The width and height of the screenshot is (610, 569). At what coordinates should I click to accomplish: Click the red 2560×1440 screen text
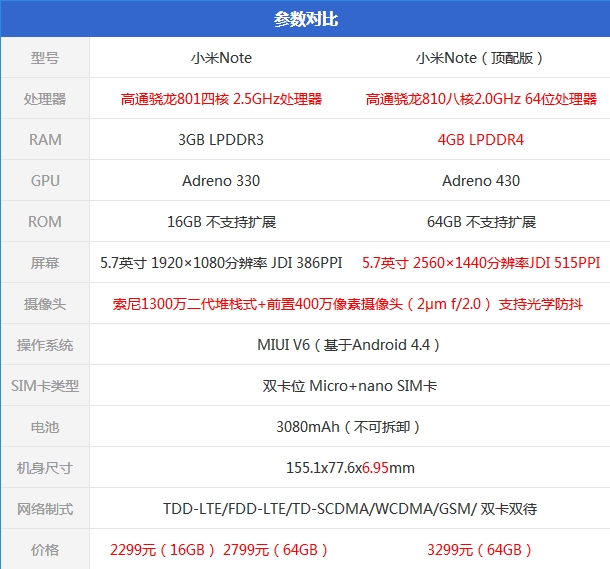(480, 263)
